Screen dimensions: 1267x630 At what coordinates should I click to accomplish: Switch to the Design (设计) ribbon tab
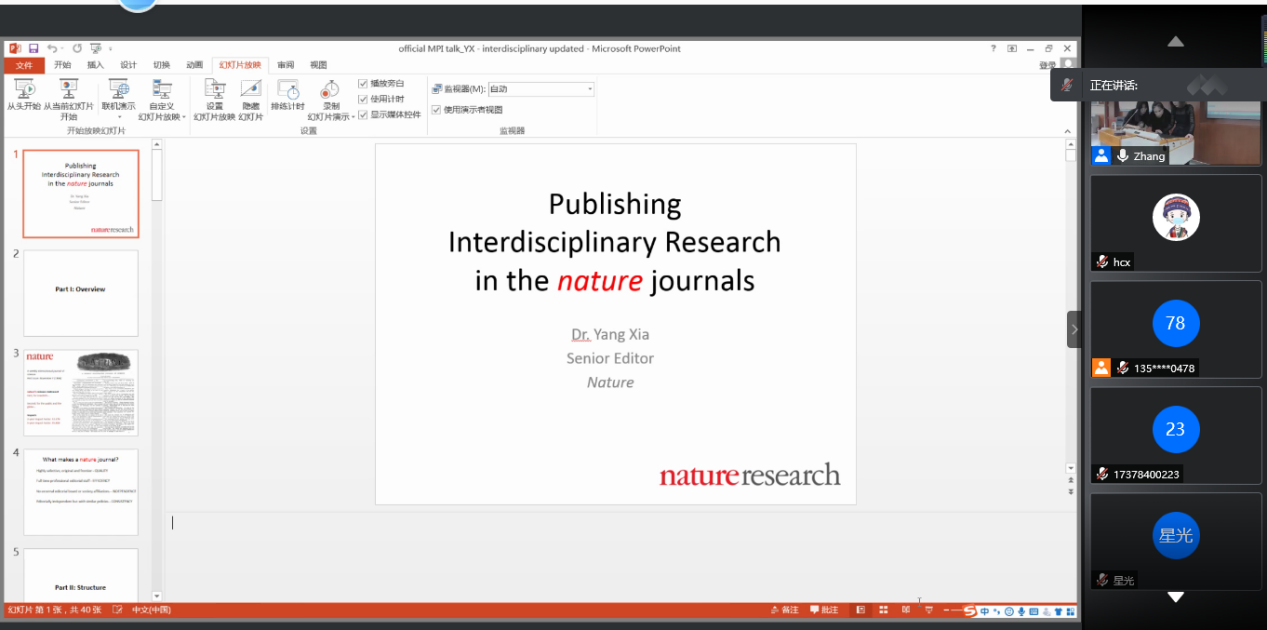pos(128,65)
